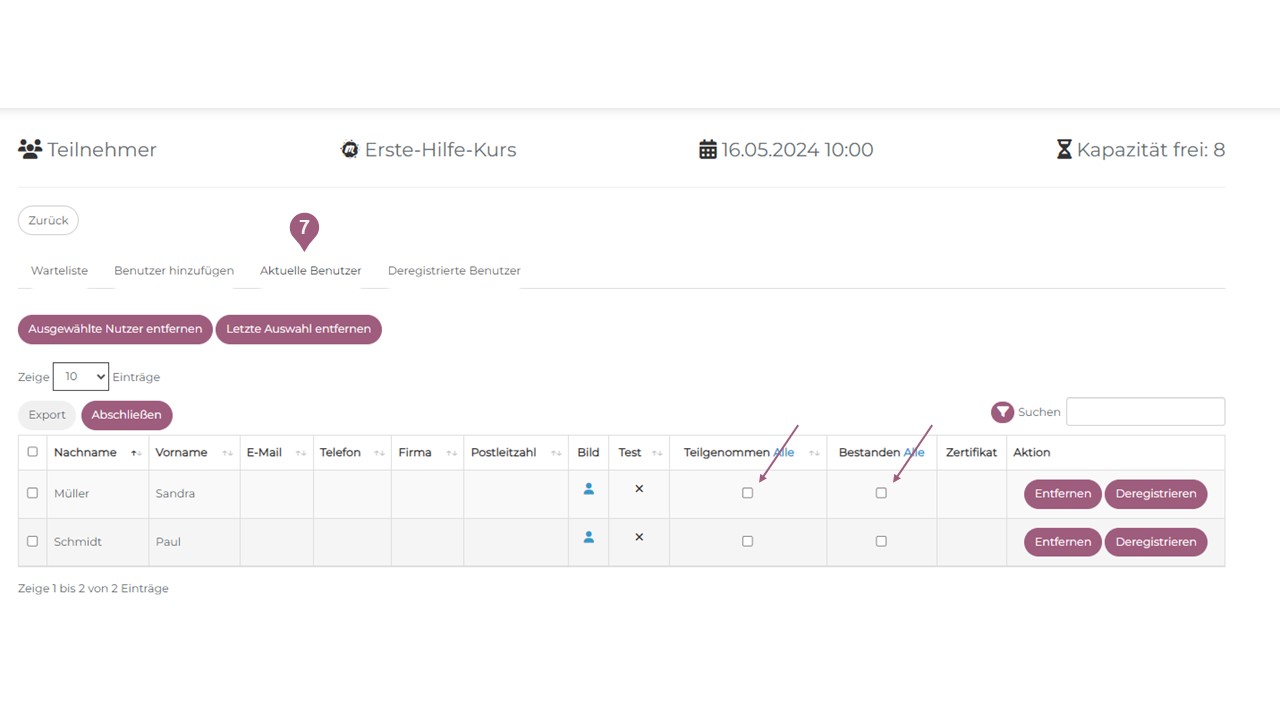
Task: Tick the select-all checkbox in table header
Action: (x=32, y=452)
